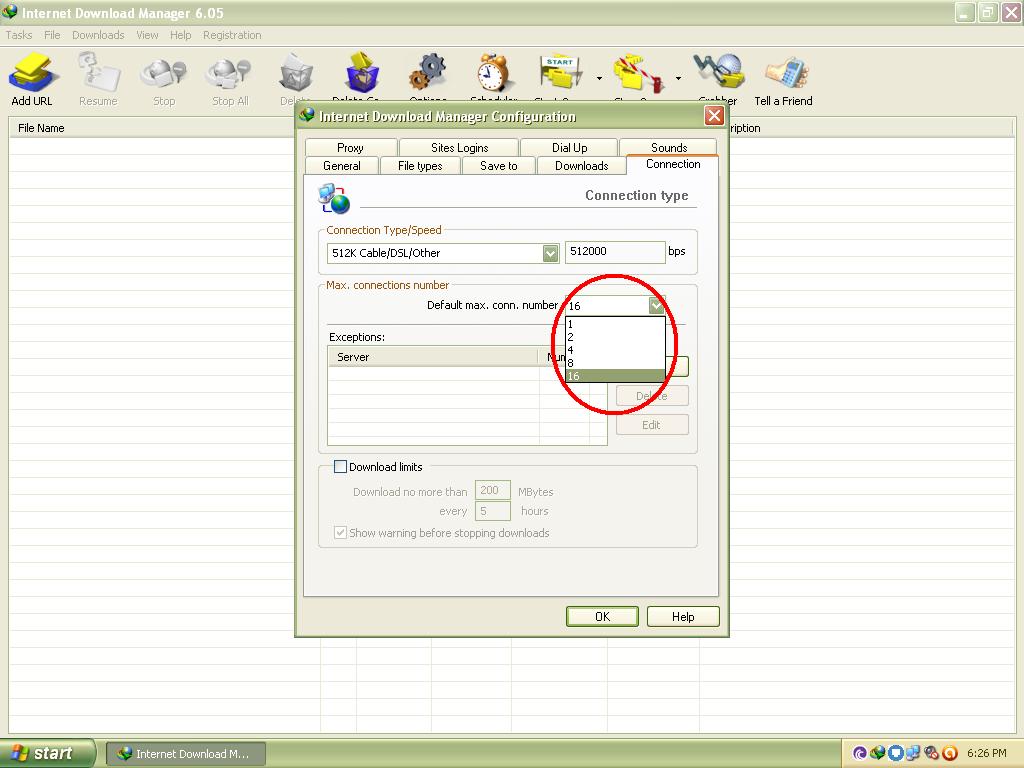Image resolution: width=1024 pixels, height=768 pixels.
Task: Confirm settings with the OK button
Action: point(602,616)
